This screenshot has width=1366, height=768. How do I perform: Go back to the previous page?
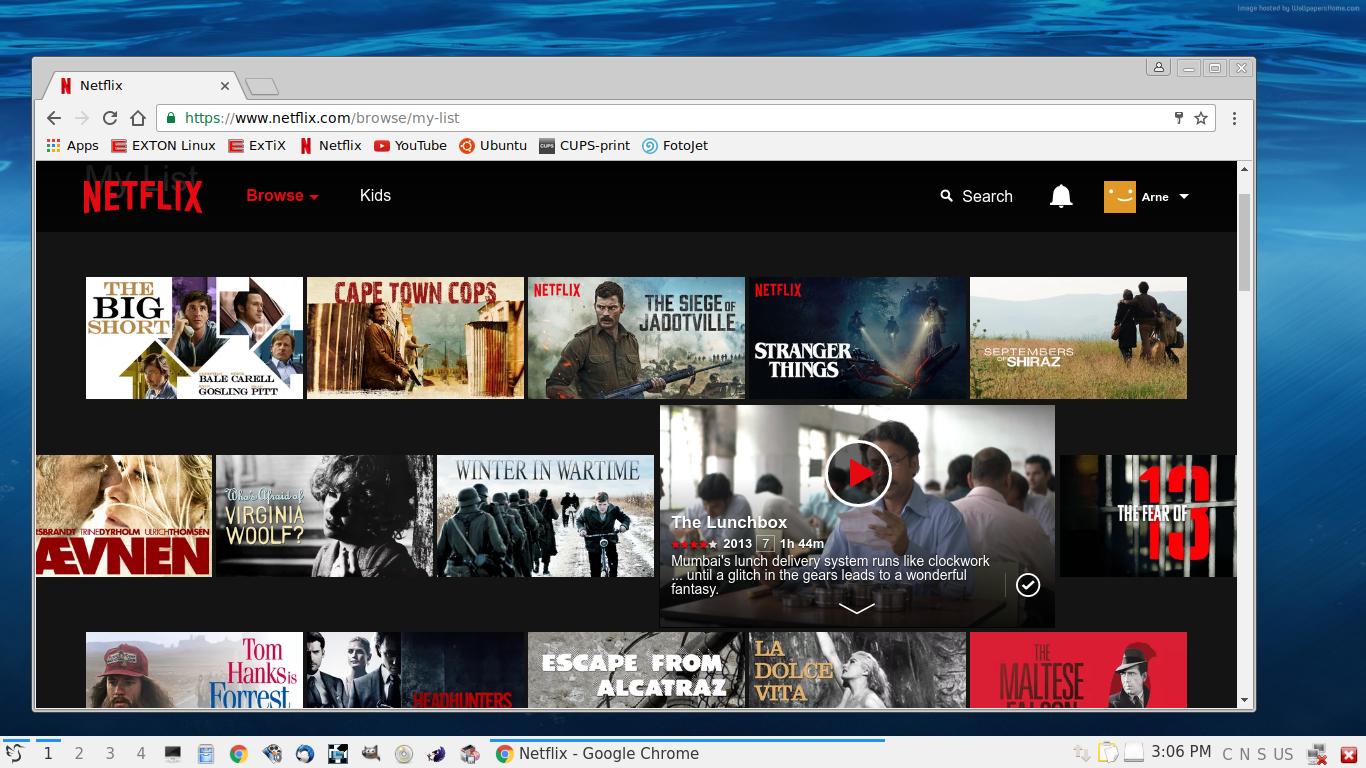pyautogui.click(x=54, y=118)
